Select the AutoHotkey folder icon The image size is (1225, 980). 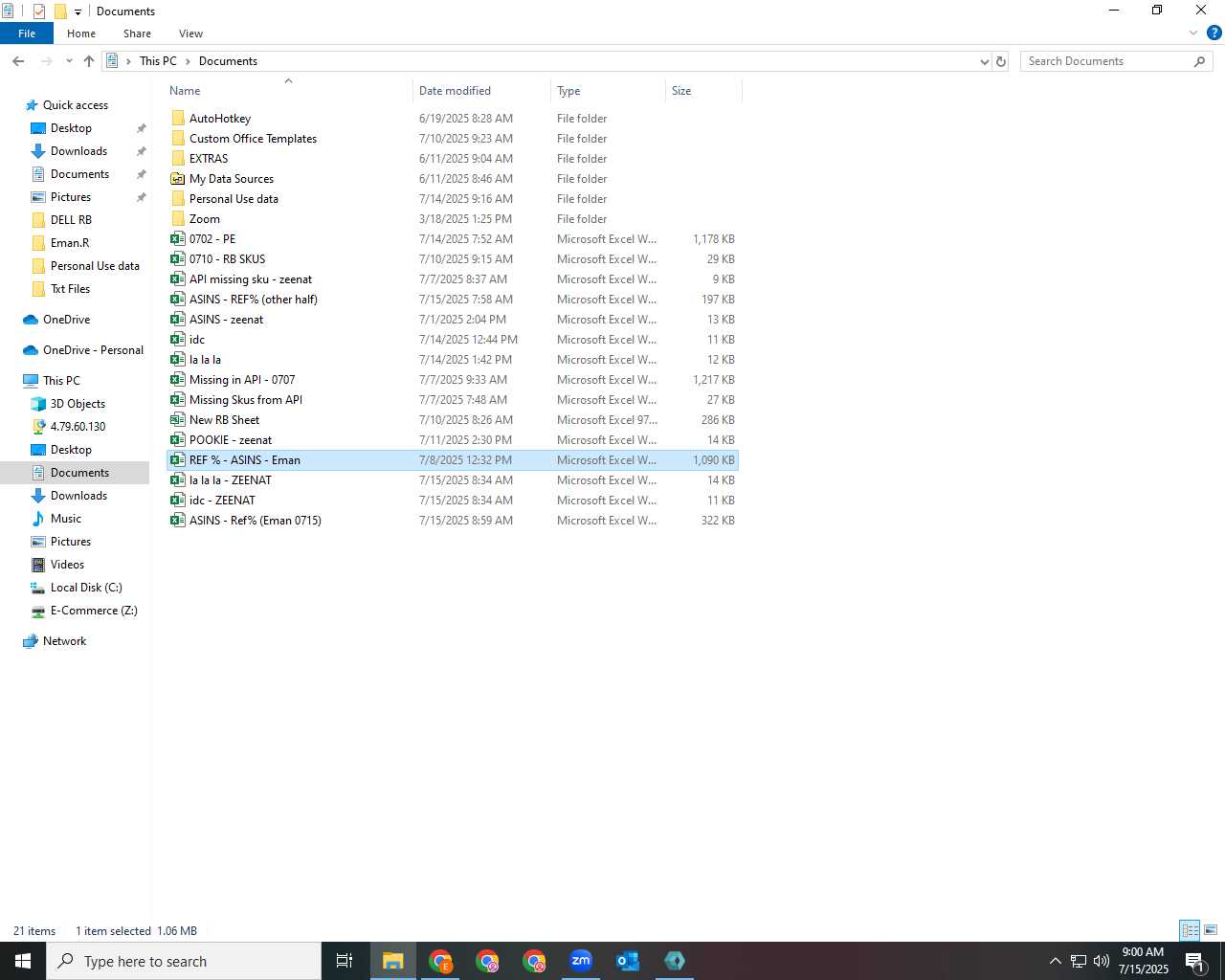point(178,119)
